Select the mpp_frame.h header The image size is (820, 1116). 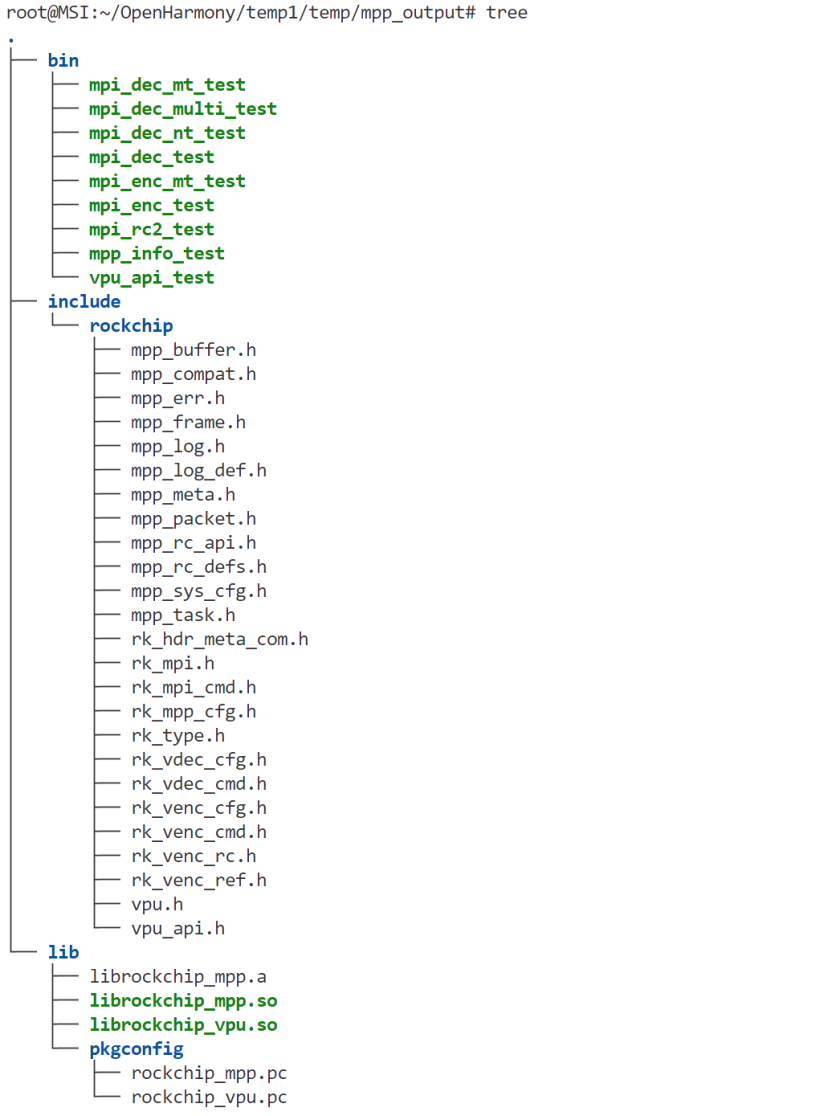click(188, 422)
